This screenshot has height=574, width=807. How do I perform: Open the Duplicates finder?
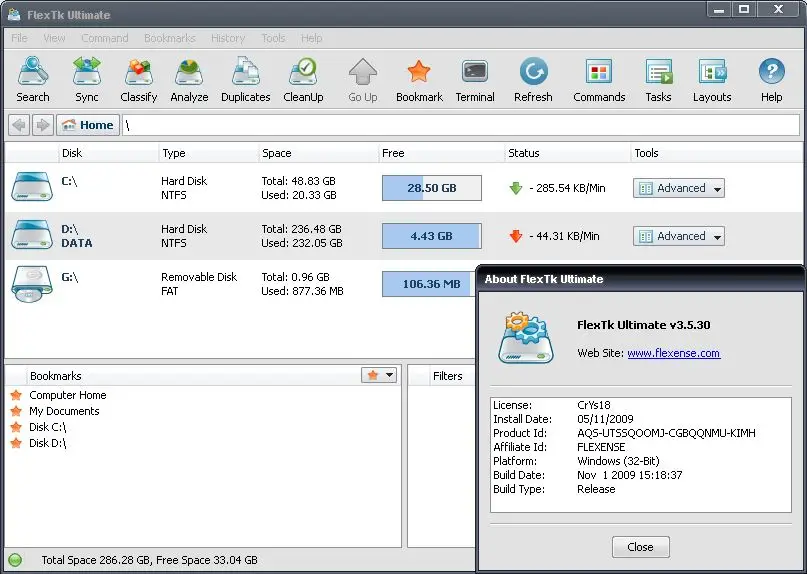[x=245, y=80]
